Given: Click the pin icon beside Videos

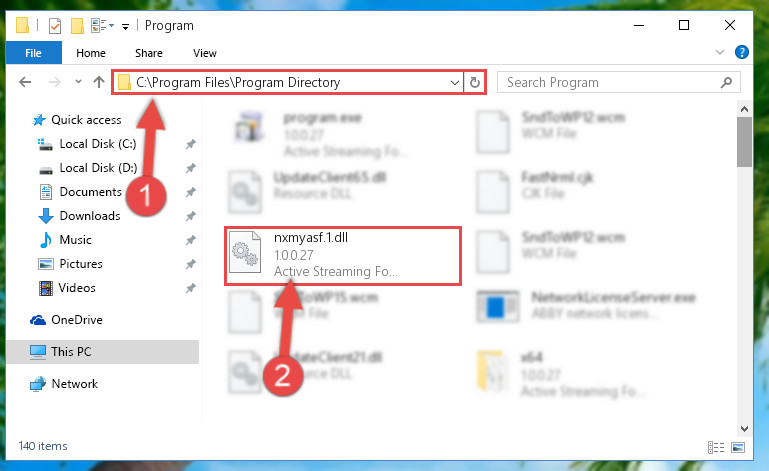Looking at the screenshot, I should [x=191, y=288].
